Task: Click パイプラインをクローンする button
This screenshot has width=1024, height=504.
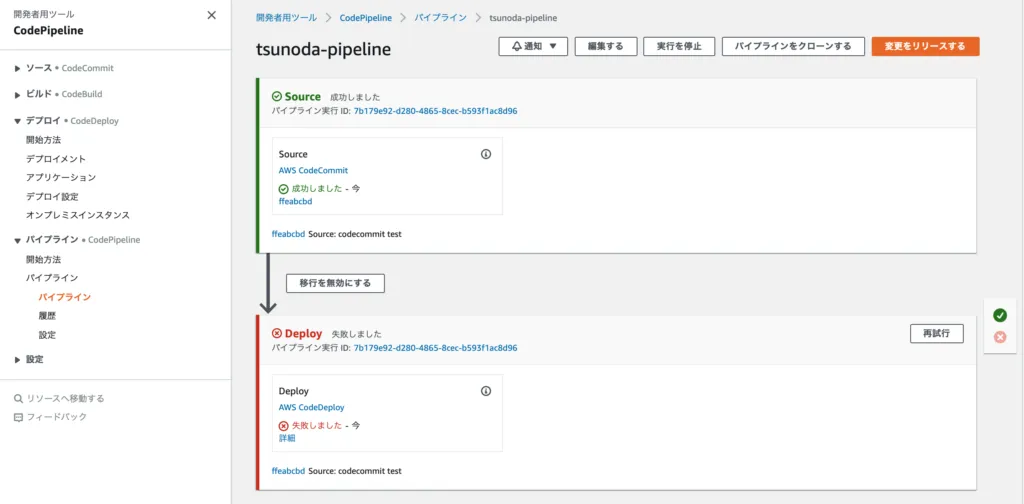Action: (793, 46)
